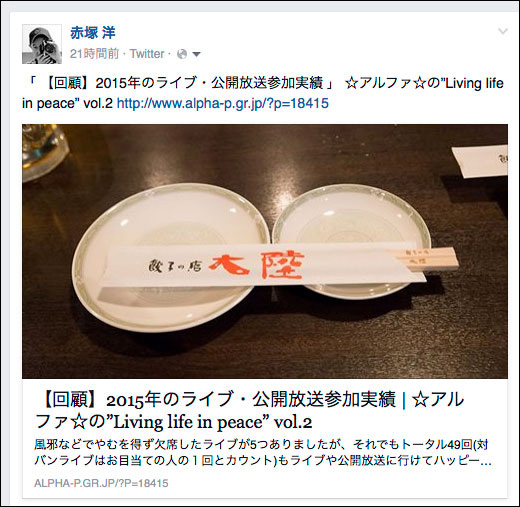Click the chopsticks and plates preview image

coord(265,251)
